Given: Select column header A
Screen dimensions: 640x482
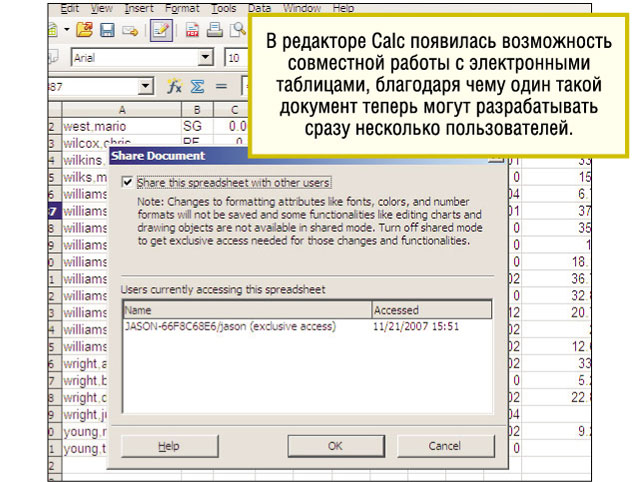Looking at the screenshot, I should (122, 110).
